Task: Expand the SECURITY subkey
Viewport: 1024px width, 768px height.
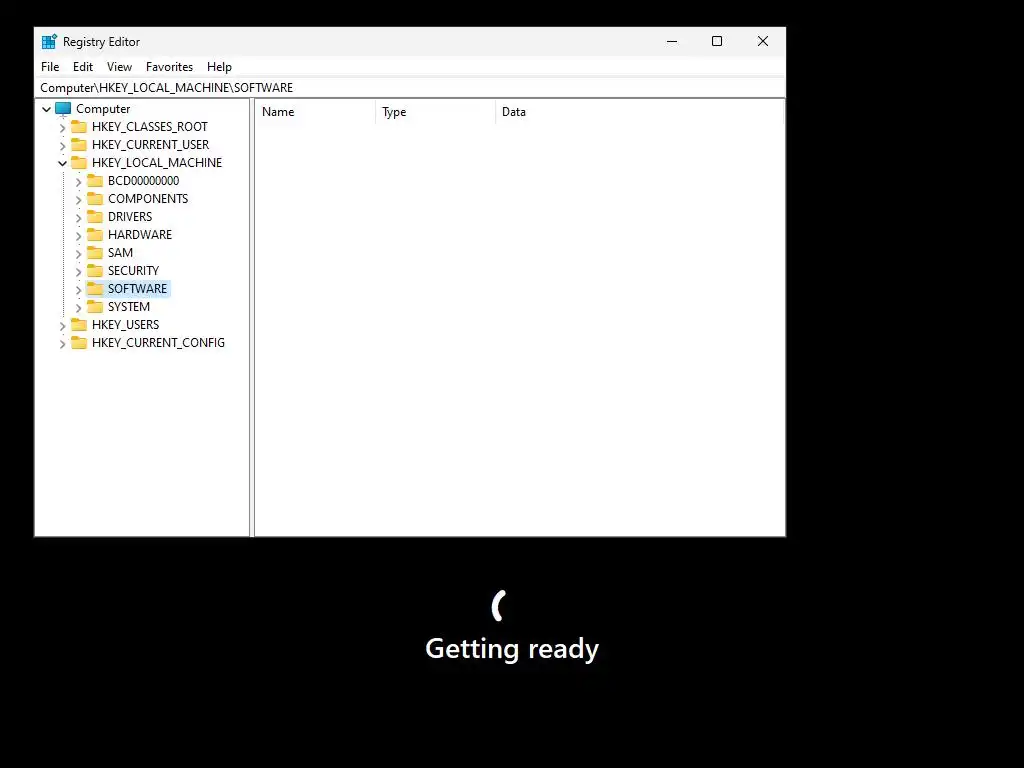Action: point(78,271)
